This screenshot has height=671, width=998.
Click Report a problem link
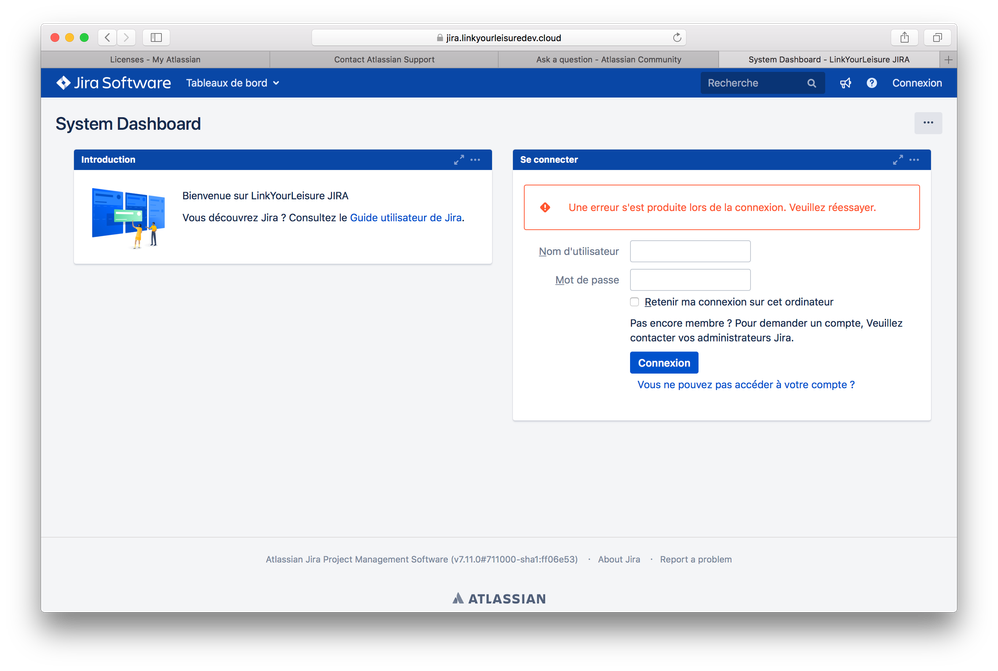click(x=696, y=560)
